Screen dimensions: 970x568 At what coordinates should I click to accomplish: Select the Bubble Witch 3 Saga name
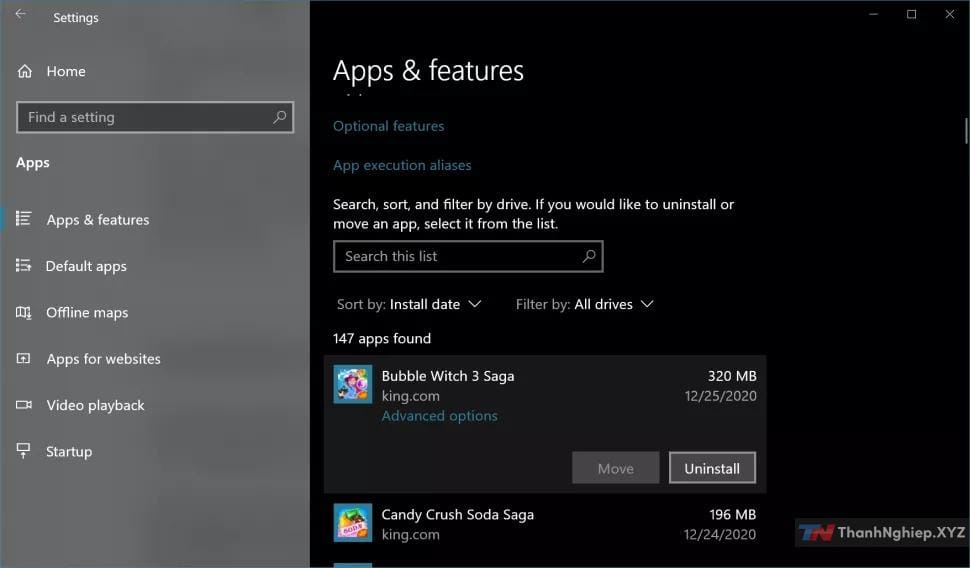[x=448, y=376]
